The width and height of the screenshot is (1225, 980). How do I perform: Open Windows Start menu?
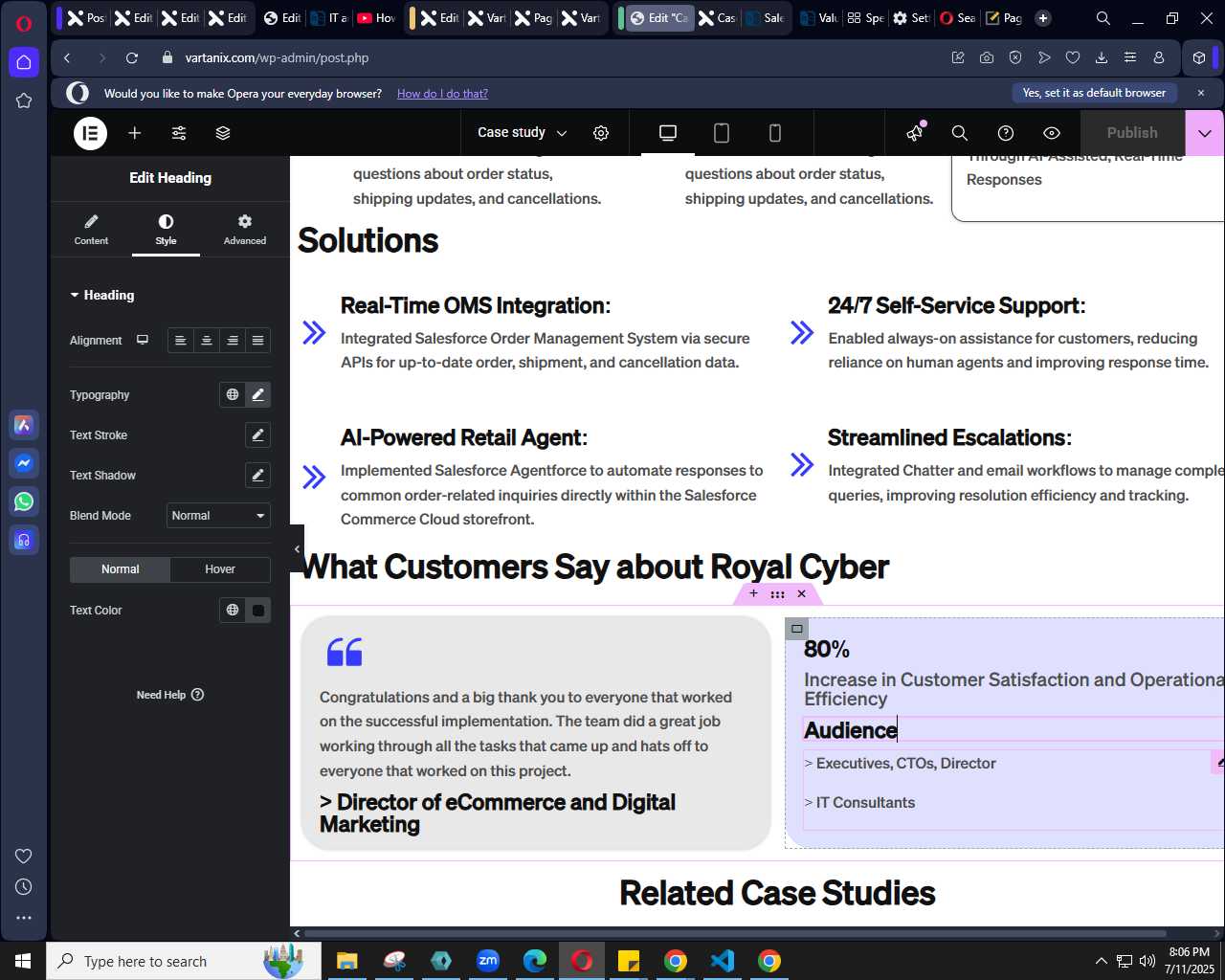23,961
